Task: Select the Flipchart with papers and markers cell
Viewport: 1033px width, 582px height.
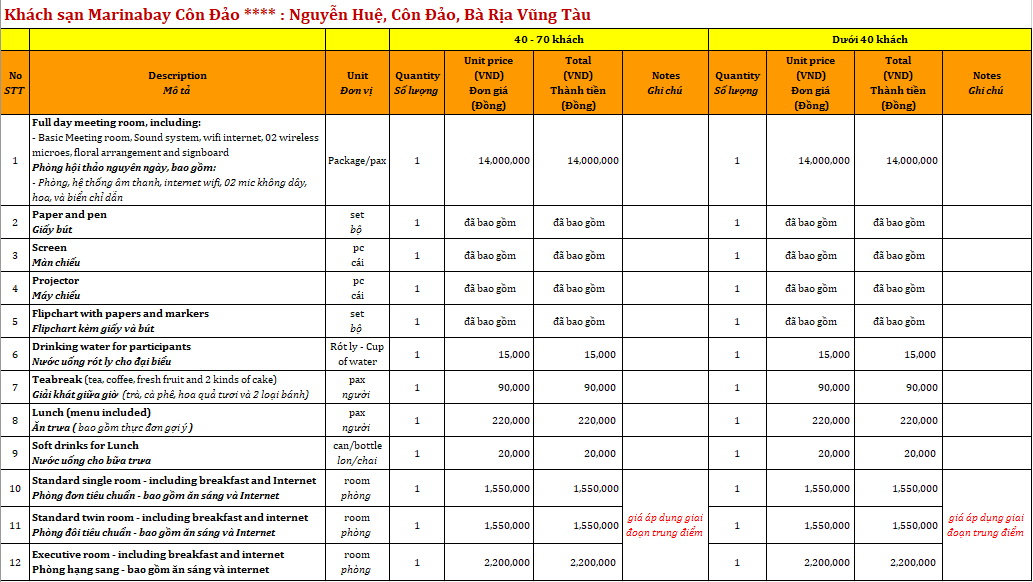Action: pos(177,321)
